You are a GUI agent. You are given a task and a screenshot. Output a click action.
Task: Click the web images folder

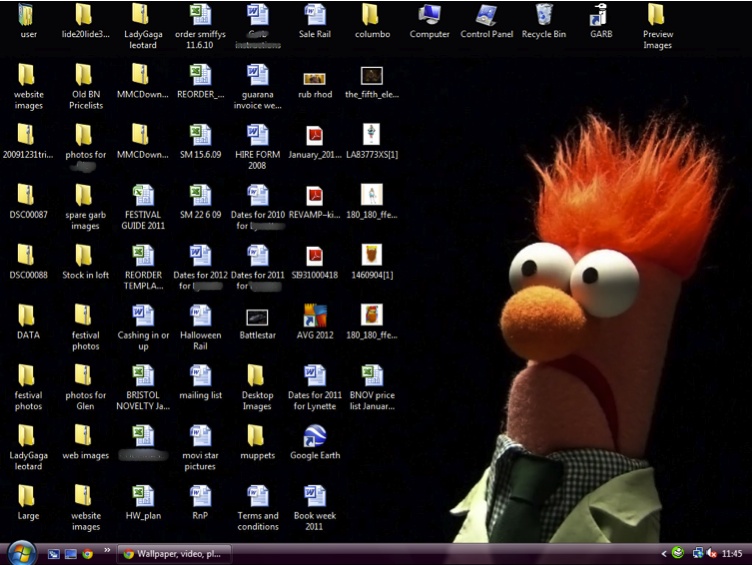click(x=85, y=443)
